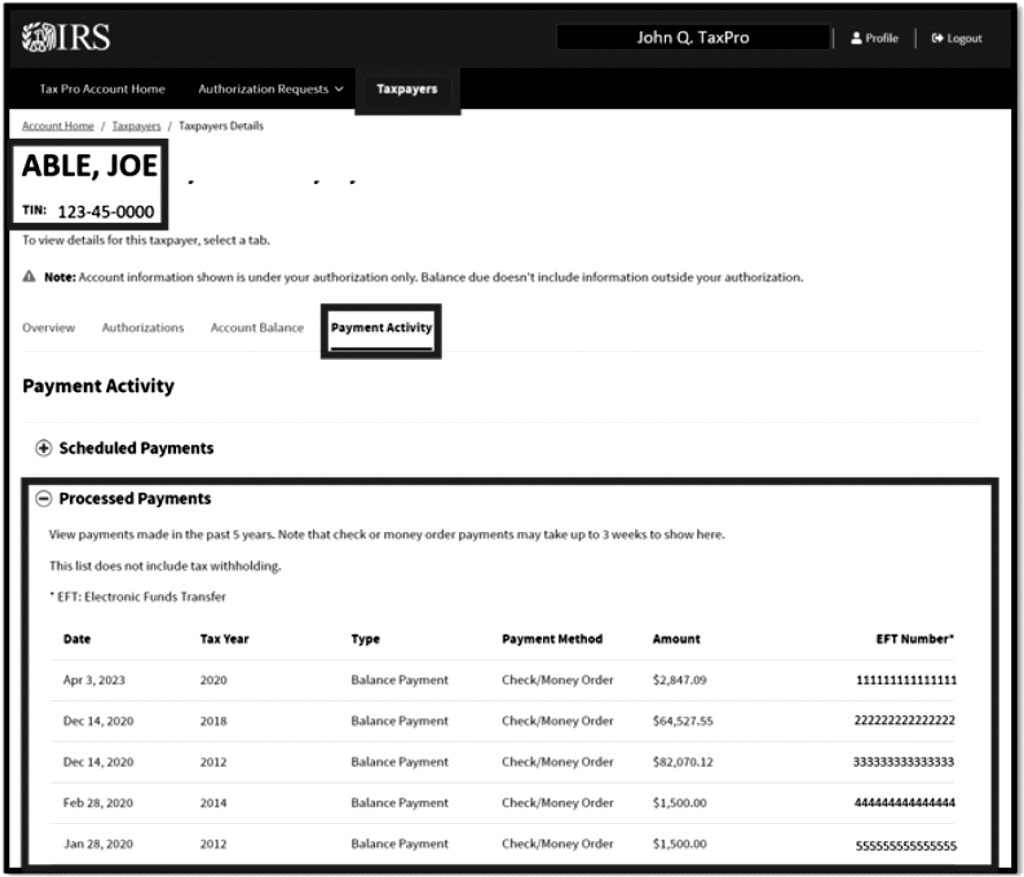Collapse Processed Payments with the minus icon
Viewport: 1024px width, 877px height.
point(44,499)
